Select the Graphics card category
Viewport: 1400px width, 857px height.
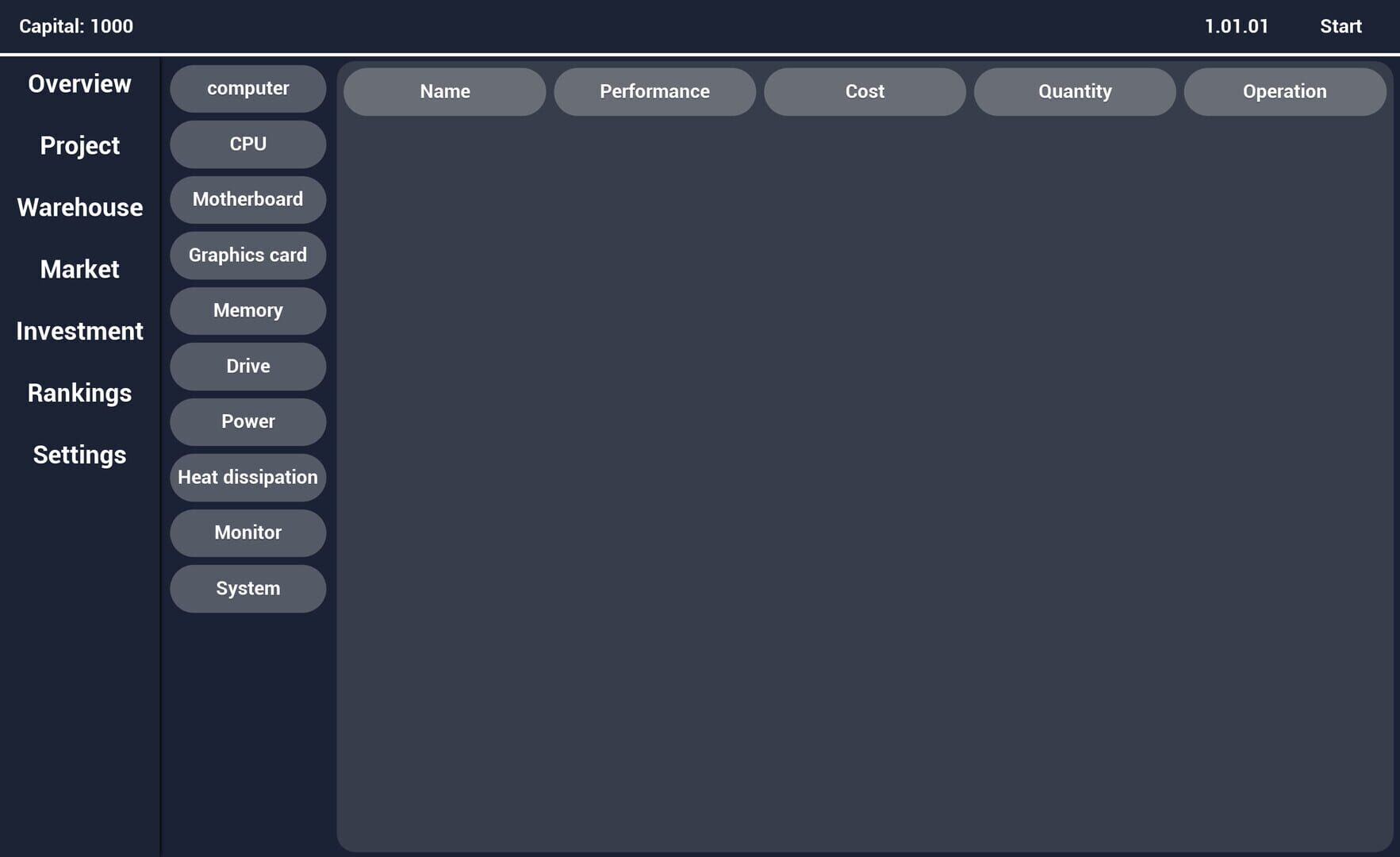pos(247,255)
